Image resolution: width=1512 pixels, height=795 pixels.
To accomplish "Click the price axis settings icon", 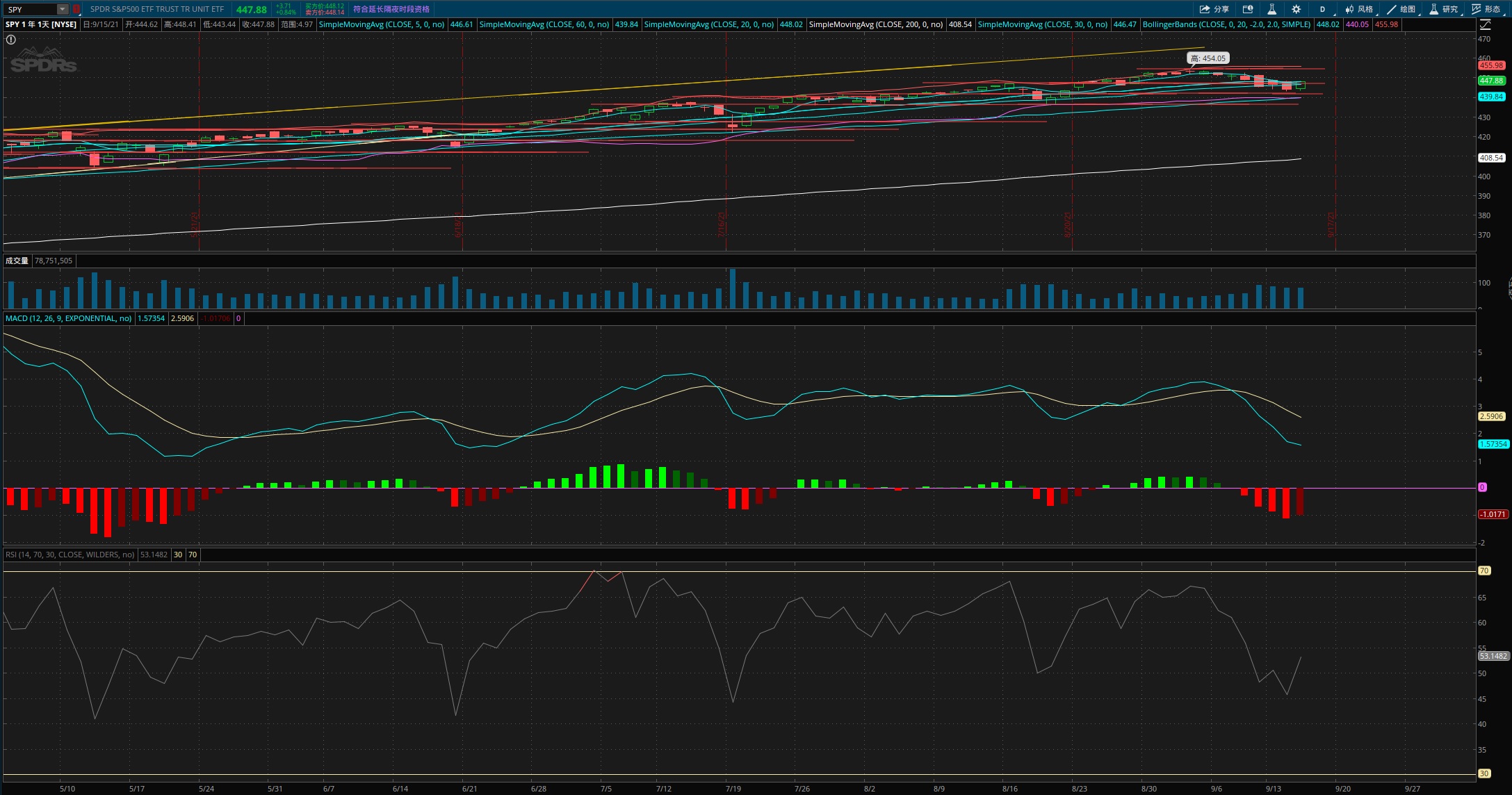I will pos(1485,24).
